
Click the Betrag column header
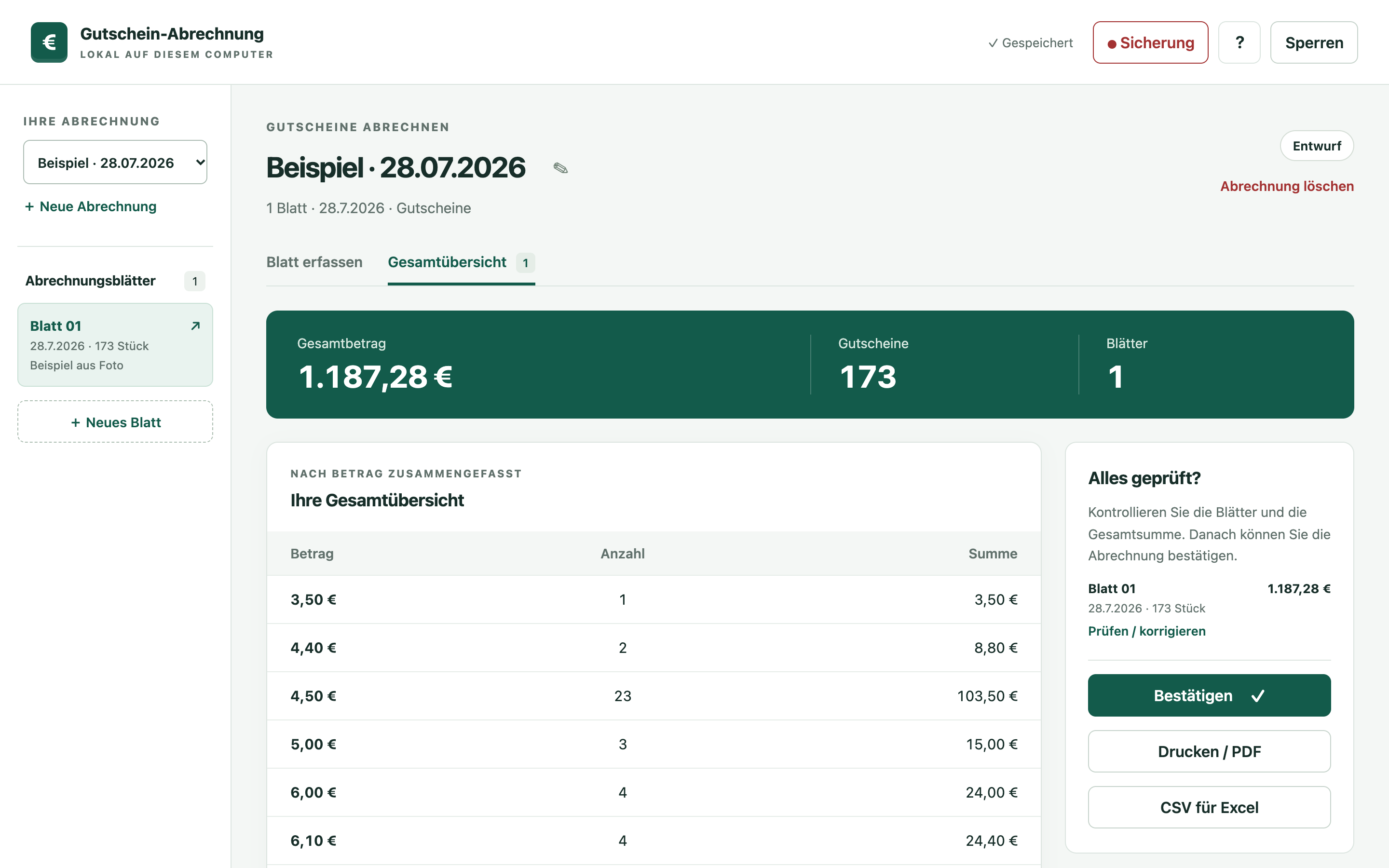point(312,554)
